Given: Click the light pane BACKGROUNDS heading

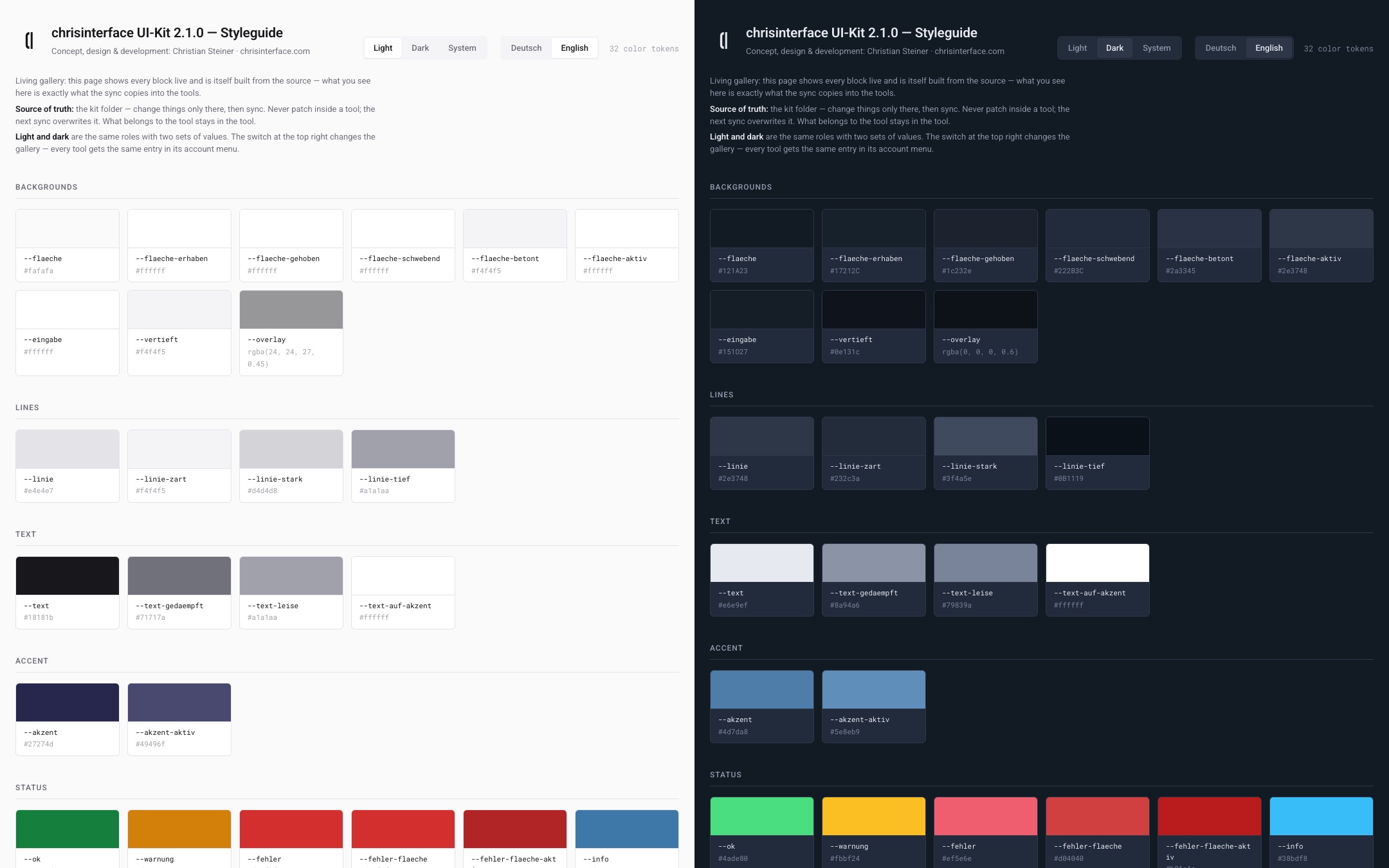Looking at the screenshot, I should [x=46, y=187].
